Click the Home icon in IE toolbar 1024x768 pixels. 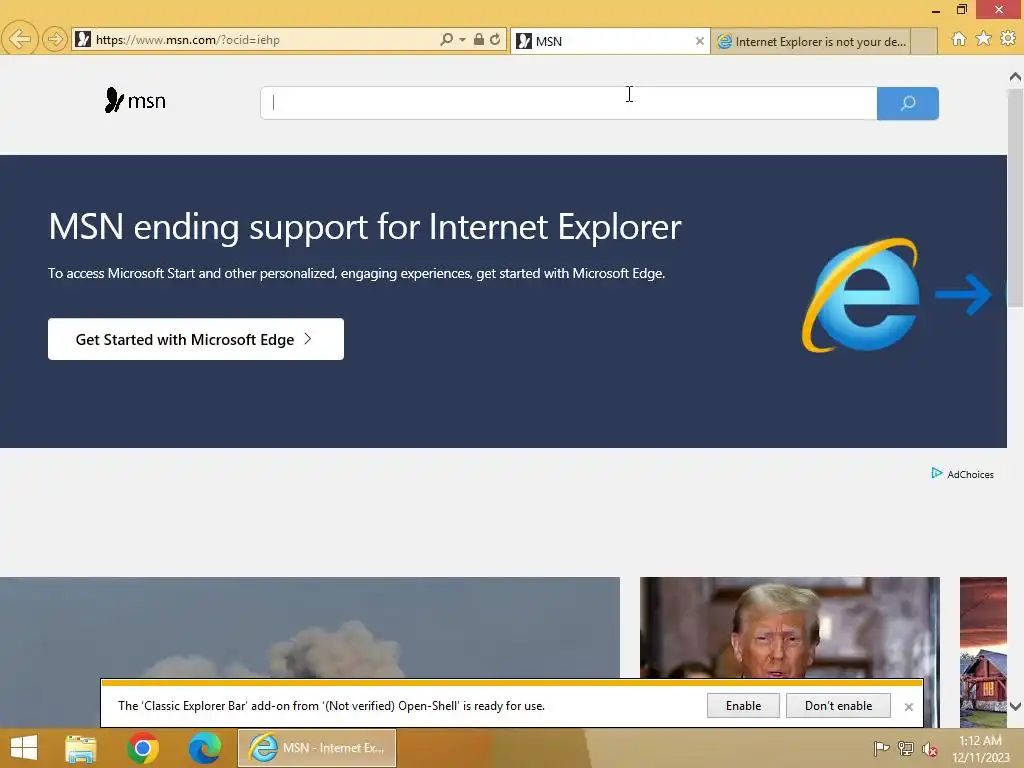(x=958, y=39)
